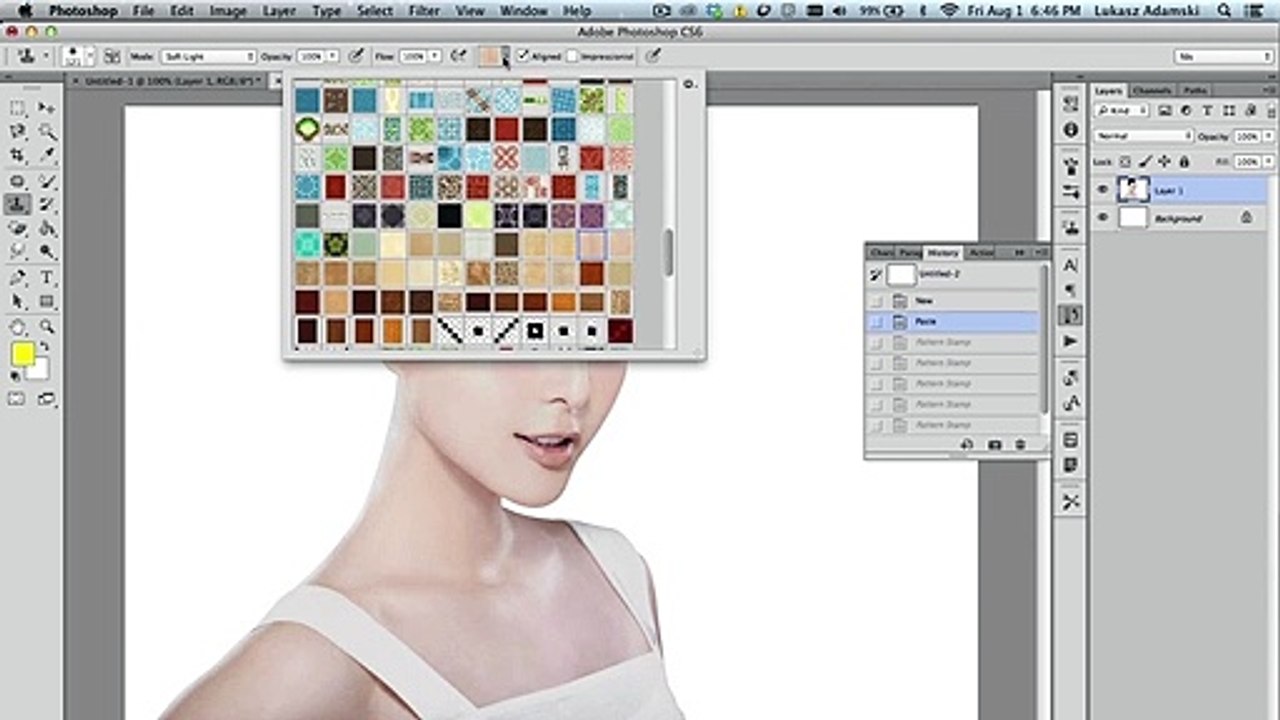Toggle lock transparent pixels in Layers
This screenshot has width=1280, height=720.
tap(1124, 161)
